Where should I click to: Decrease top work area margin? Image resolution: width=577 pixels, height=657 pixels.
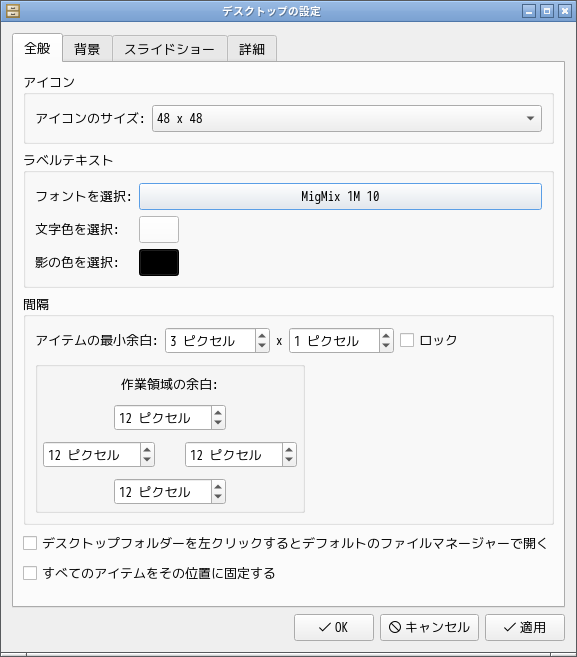(x=218, y=423)
